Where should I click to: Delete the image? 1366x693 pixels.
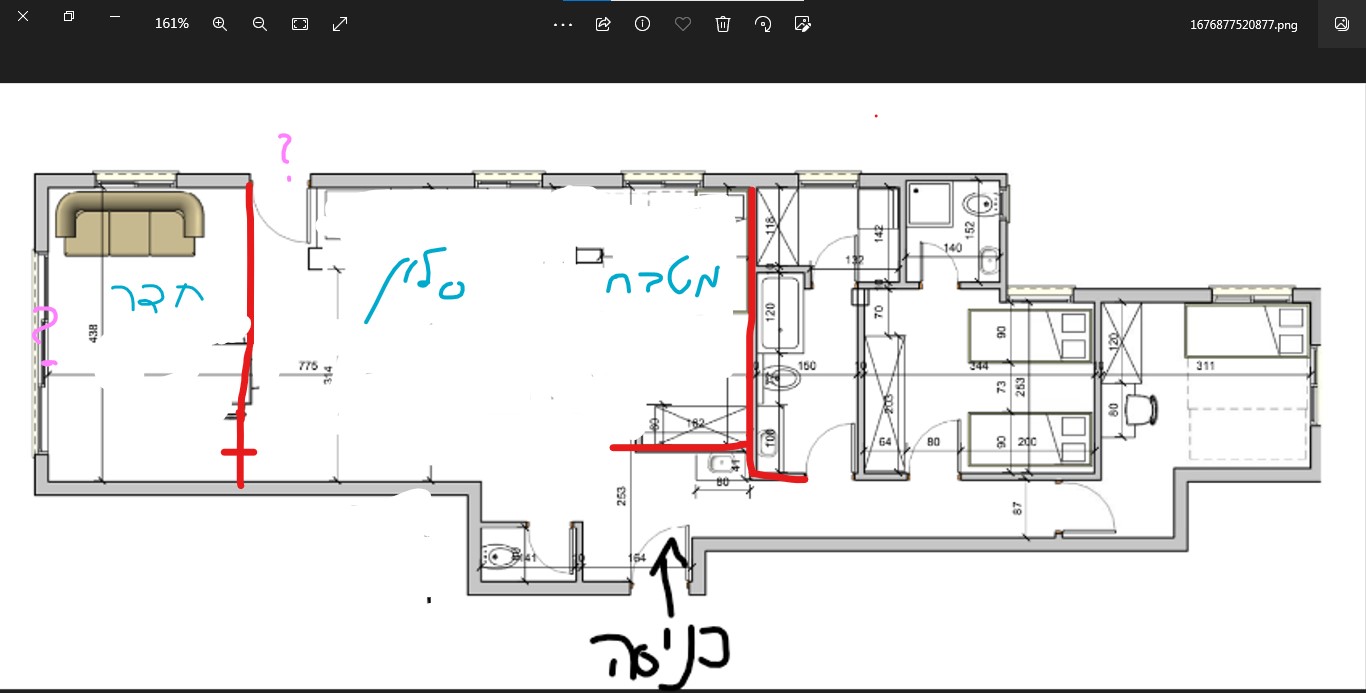pos(723,24)
